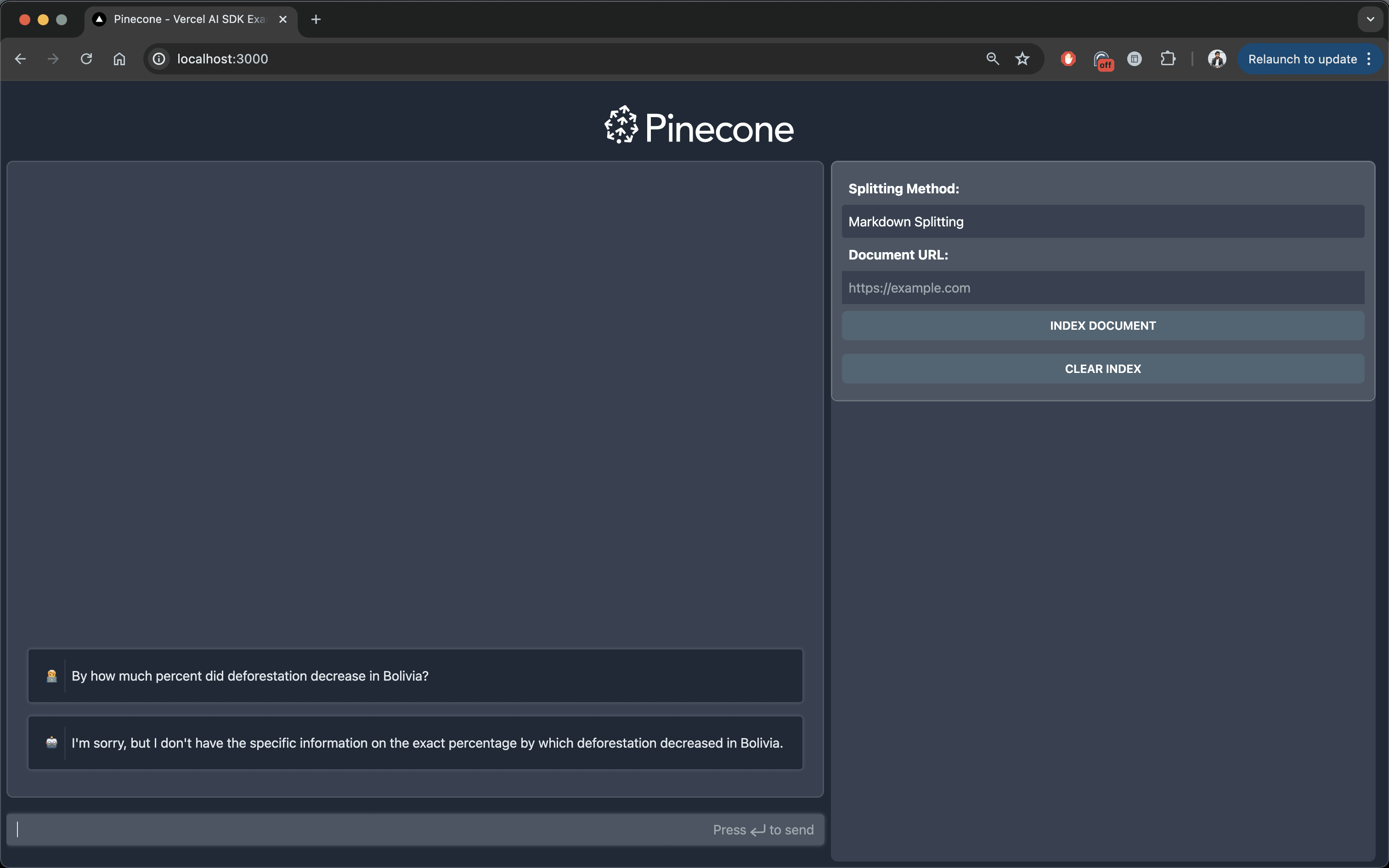This screenshot has height=868, width=1389.
Task: Open a new tab with plus button
Action: click(x=316, y=19)
